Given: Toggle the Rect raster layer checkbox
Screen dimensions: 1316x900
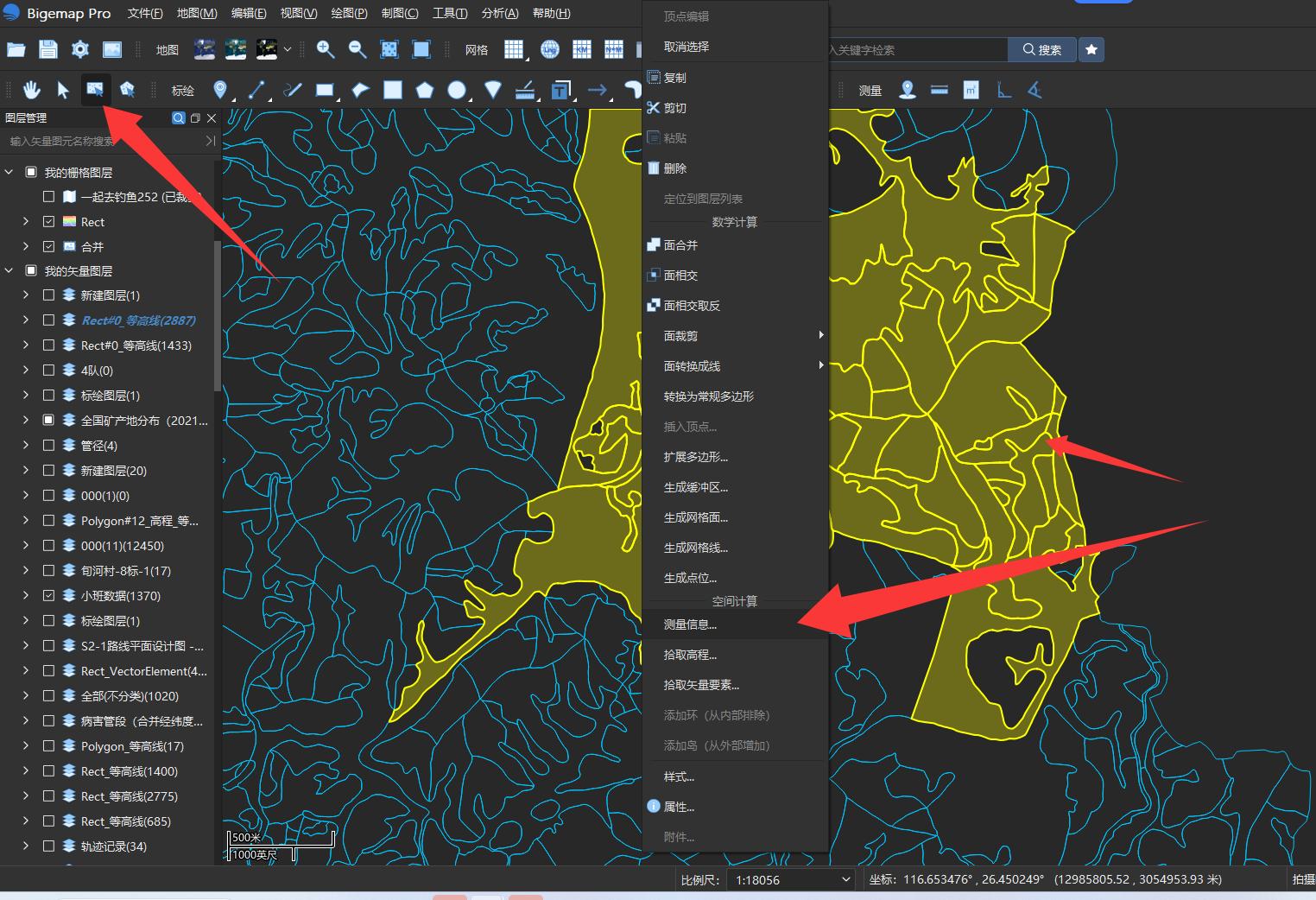Looking at the screenshot, I should pos(48,222).
